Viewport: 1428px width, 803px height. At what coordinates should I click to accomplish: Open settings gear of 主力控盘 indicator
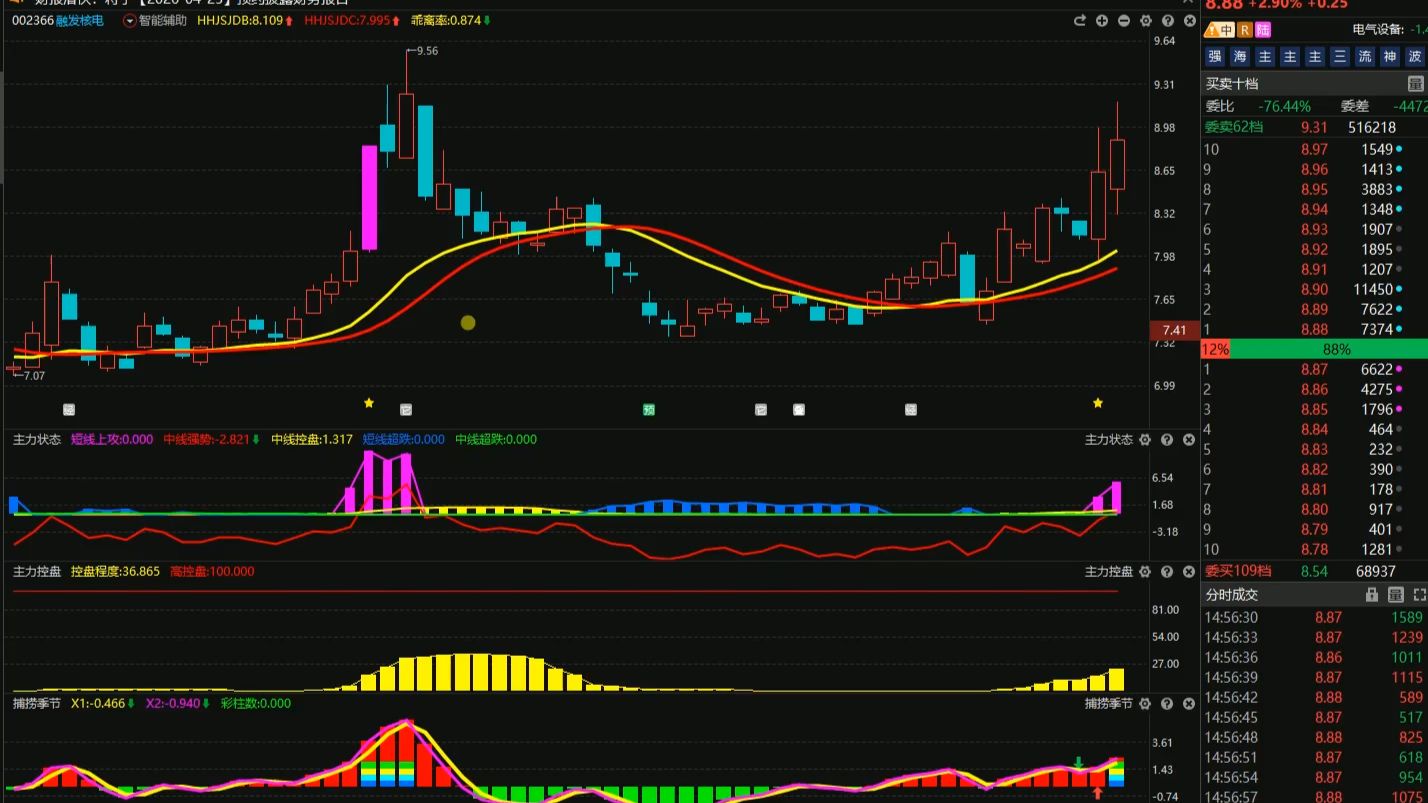coord(1145,572)
